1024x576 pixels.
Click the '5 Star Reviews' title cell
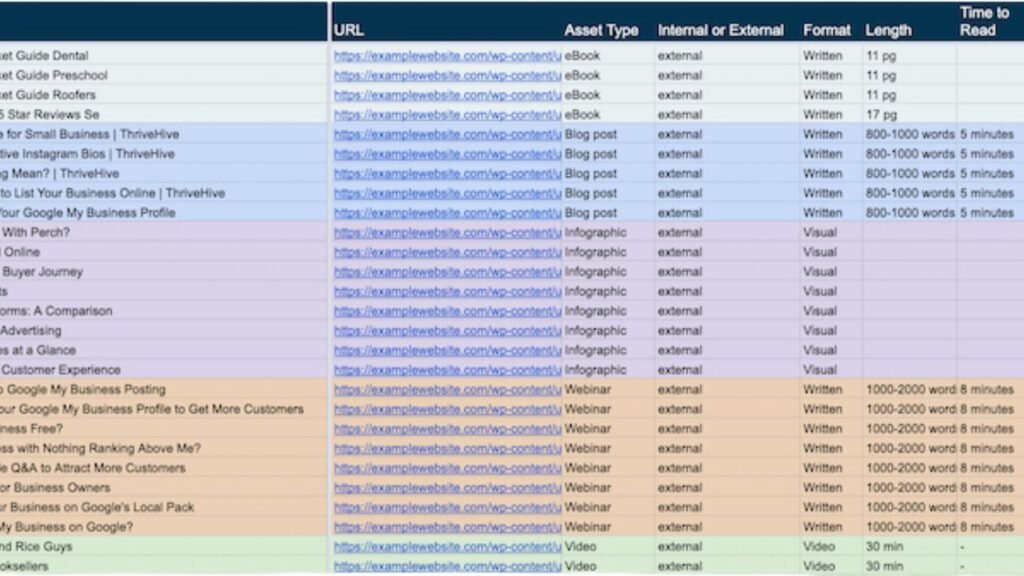coord(50,115)
